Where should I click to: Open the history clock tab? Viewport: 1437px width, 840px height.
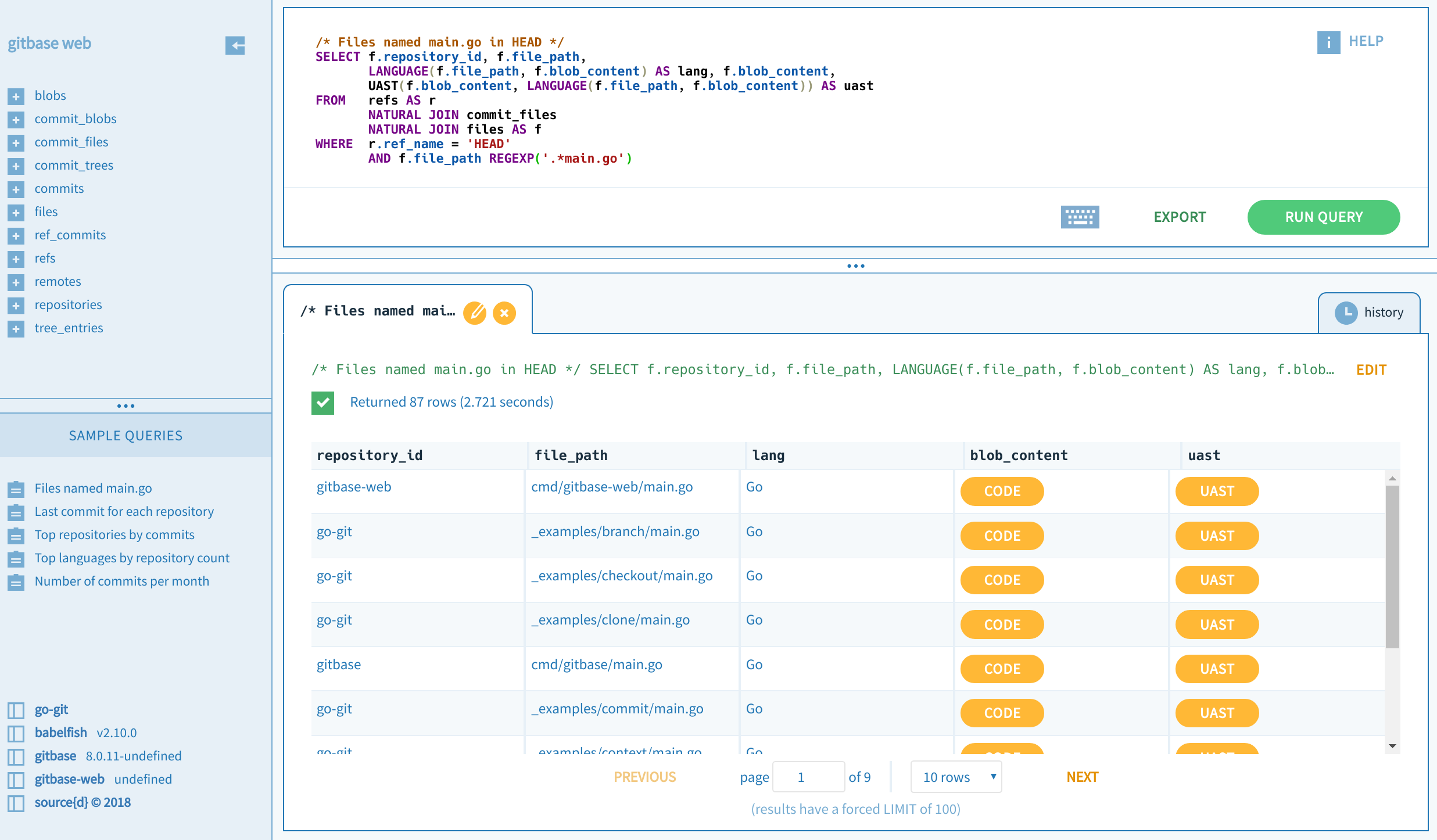click(x=1368, y=313)
